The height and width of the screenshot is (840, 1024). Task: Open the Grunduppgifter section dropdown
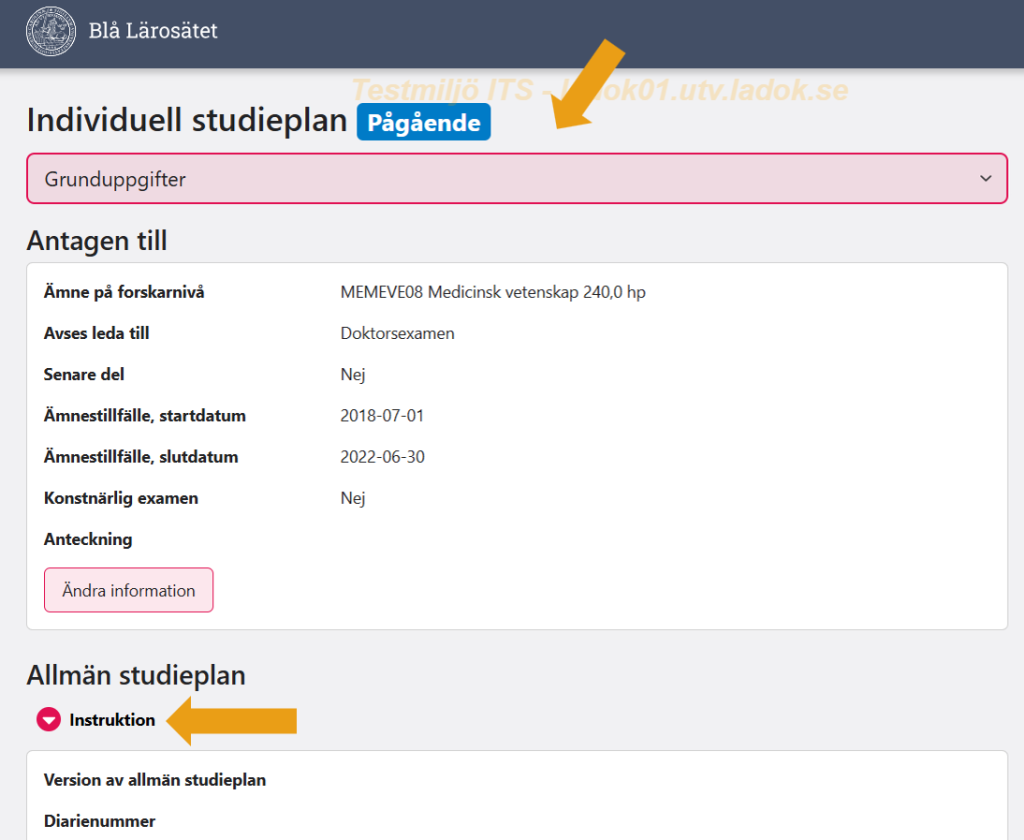(x=517, y=178)
